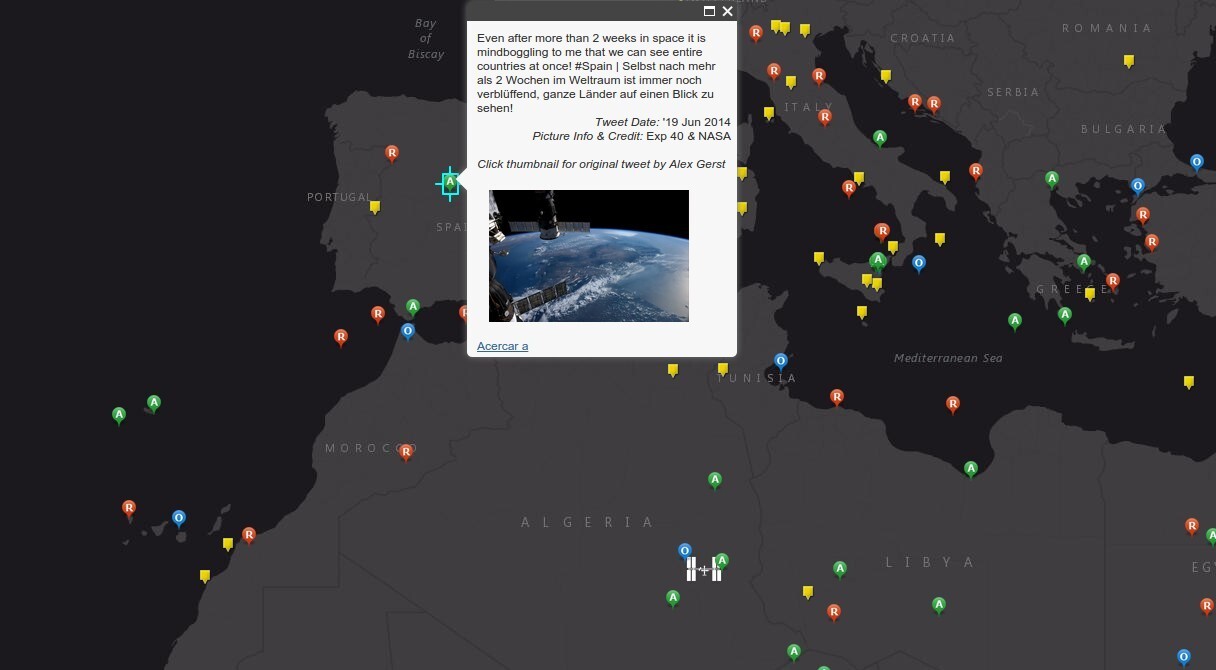Screen dimensions: 1216x670
Task: Click the blue marker off the Tunisian coast
Action: point(780,360)
